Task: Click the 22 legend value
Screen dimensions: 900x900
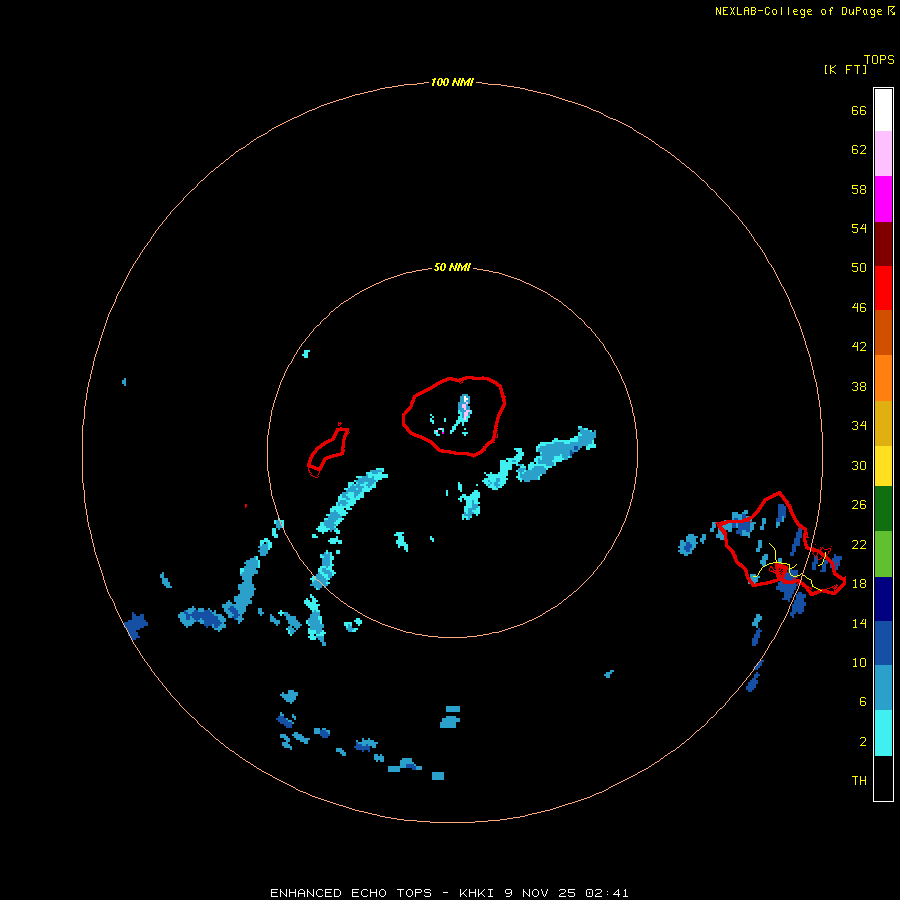Action: [x=859, y=545]
